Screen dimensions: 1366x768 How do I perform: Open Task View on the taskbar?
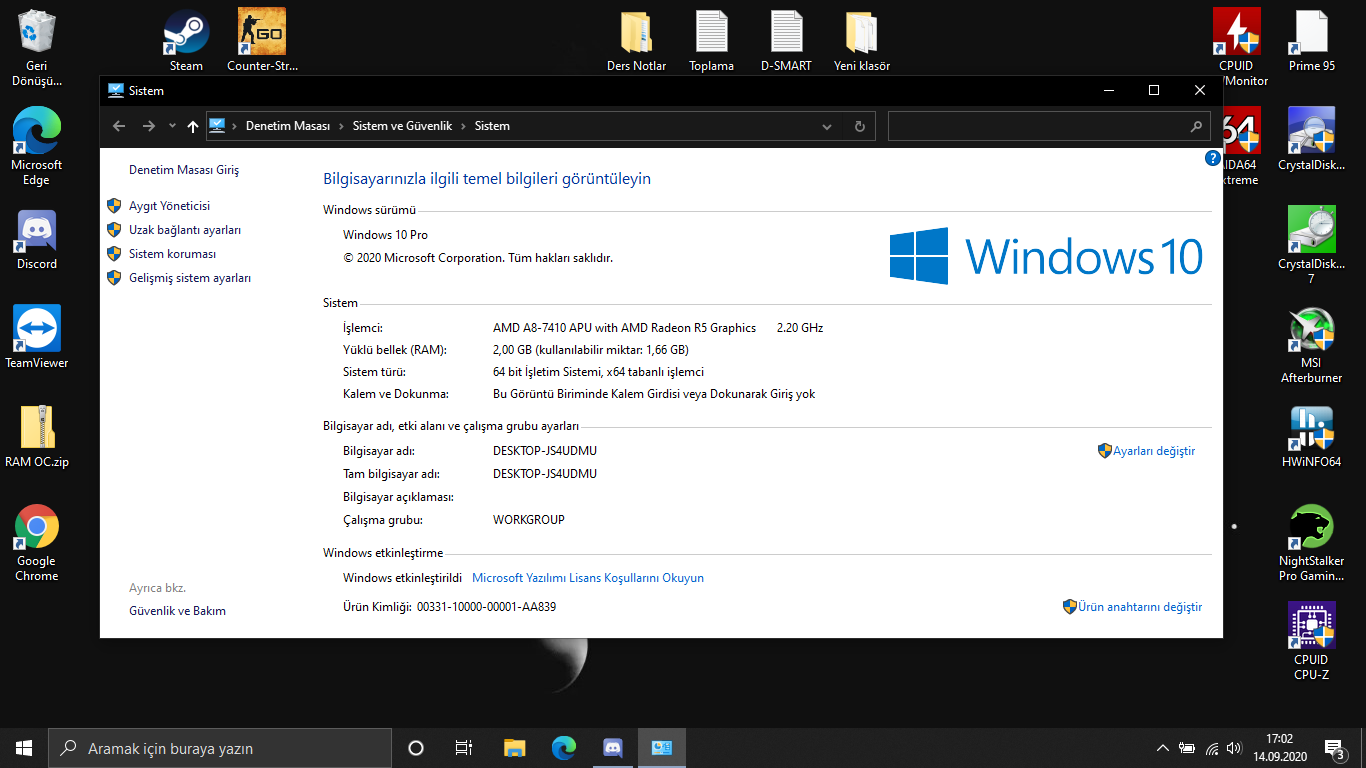[x=464, y=748]
